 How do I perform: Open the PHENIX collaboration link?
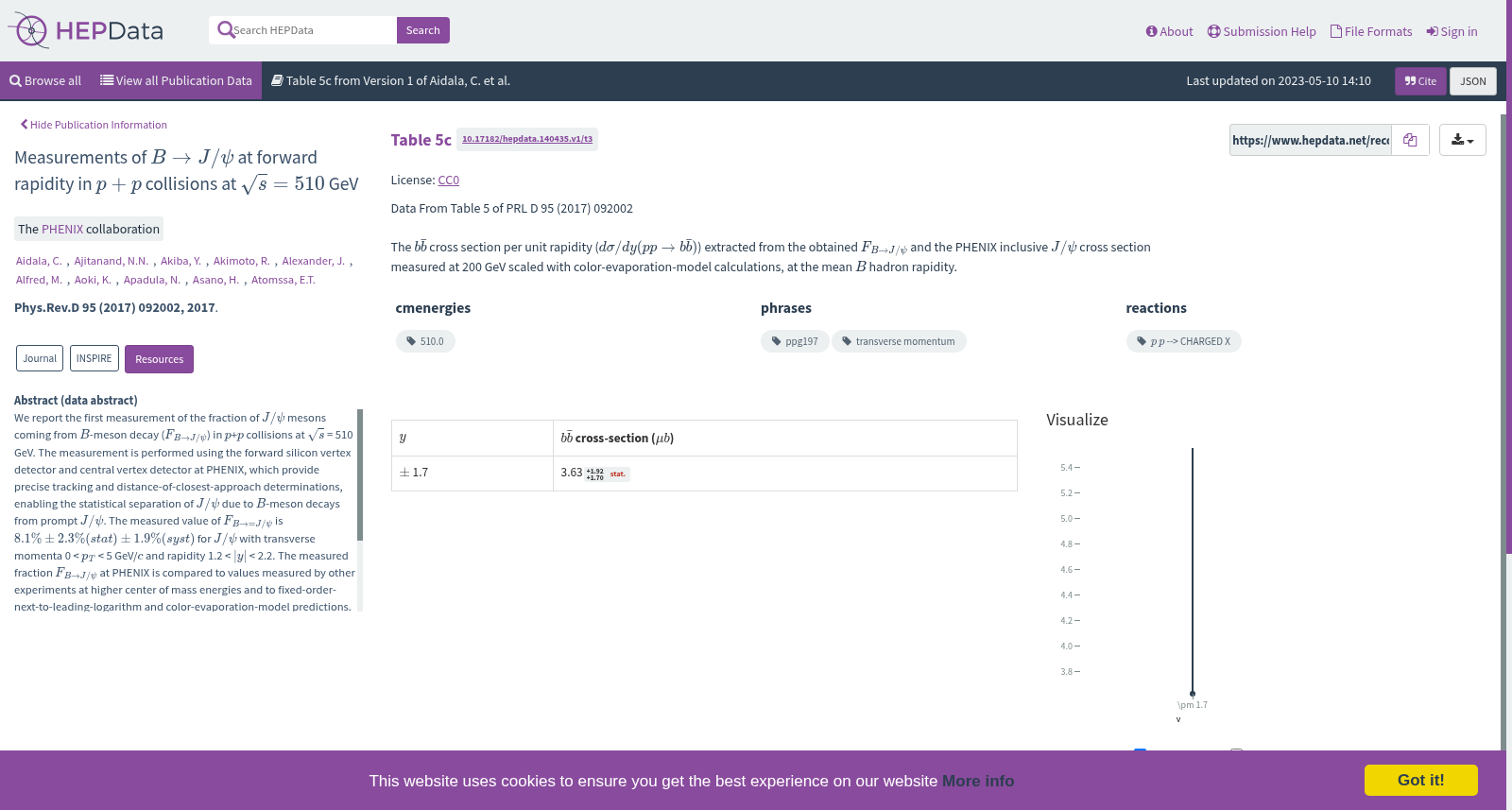62,229
